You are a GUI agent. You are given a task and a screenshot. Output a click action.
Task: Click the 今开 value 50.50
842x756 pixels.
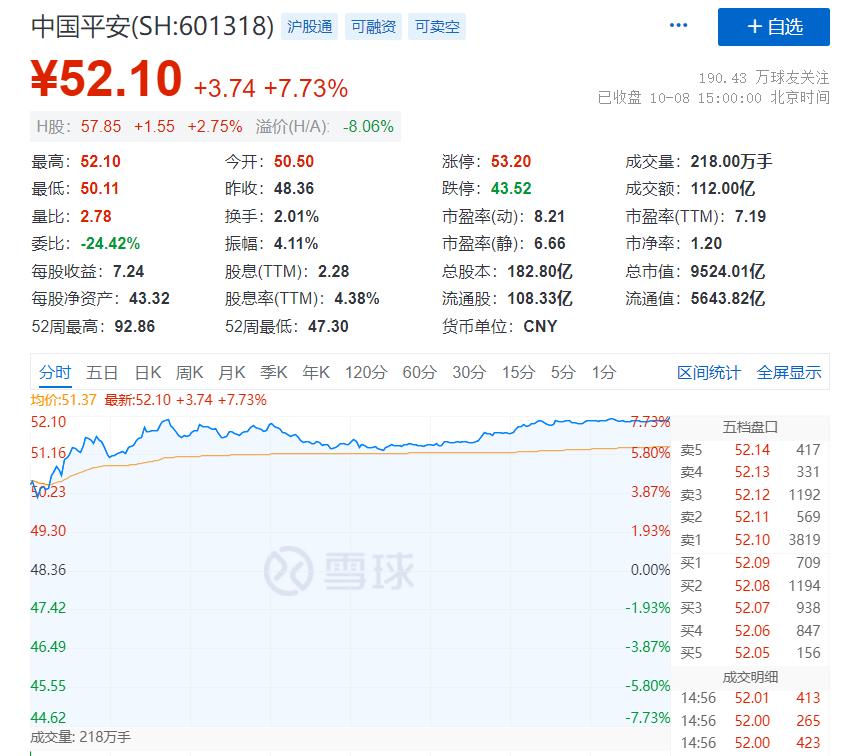pos(294,162)
